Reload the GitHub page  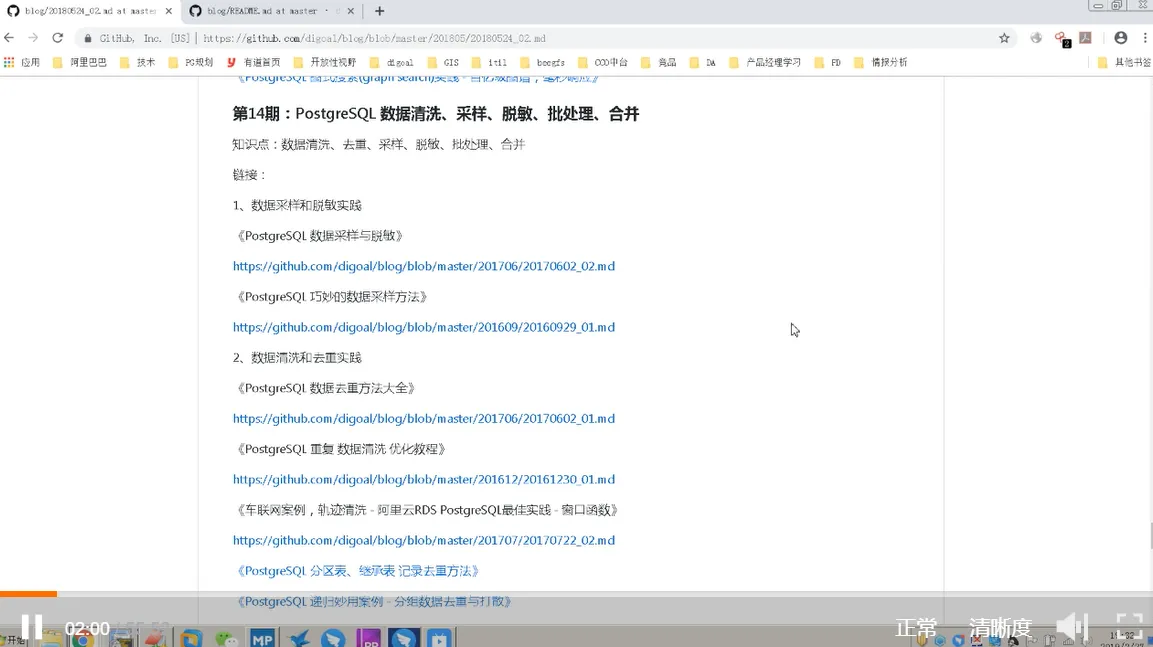pyautogui.click(x=57, y=37)
